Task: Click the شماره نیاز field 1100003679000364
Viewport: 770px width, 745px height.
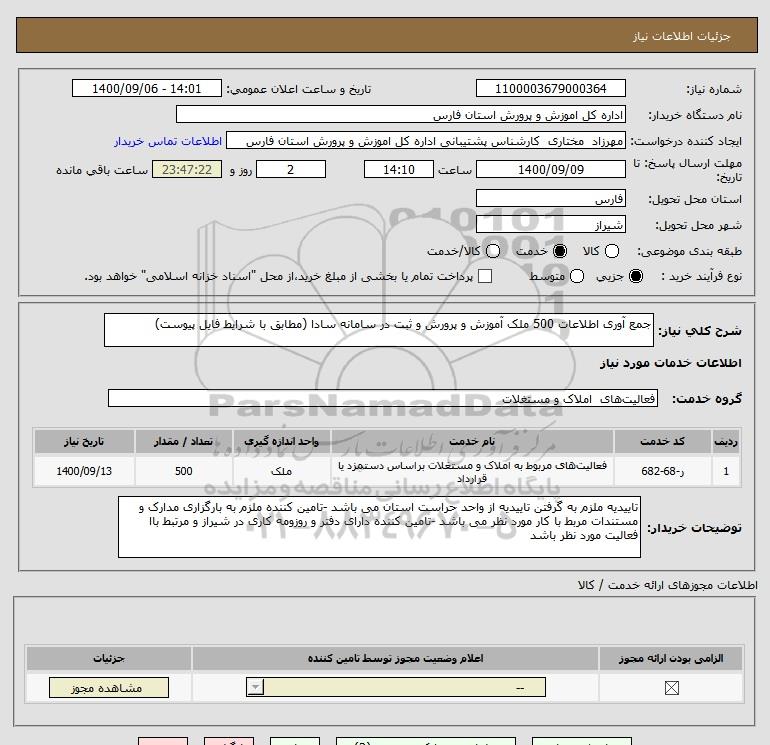Action: tap(550, 88)
